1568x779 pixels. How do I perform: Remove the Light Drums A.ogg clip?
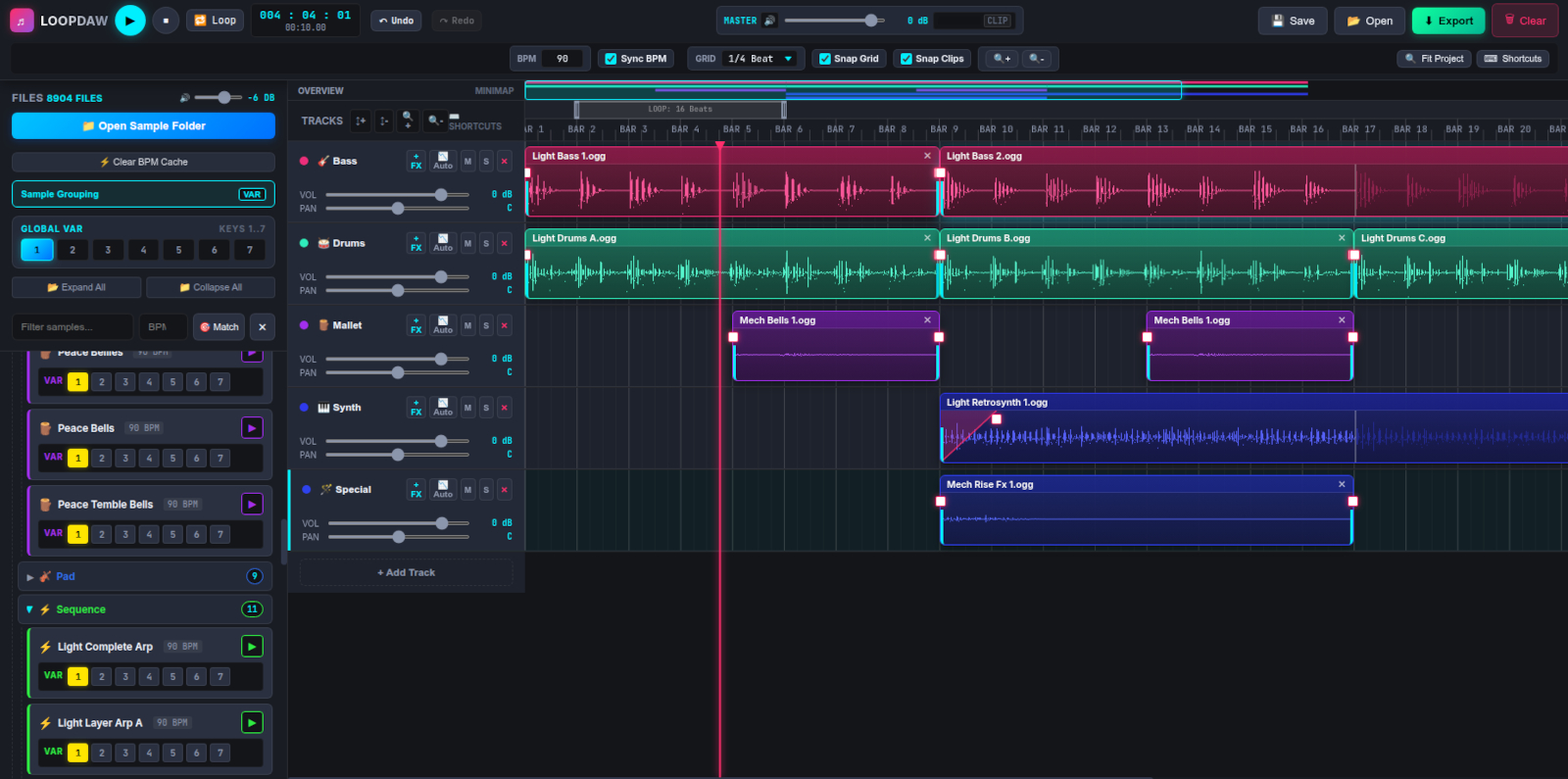pos(927,238)
